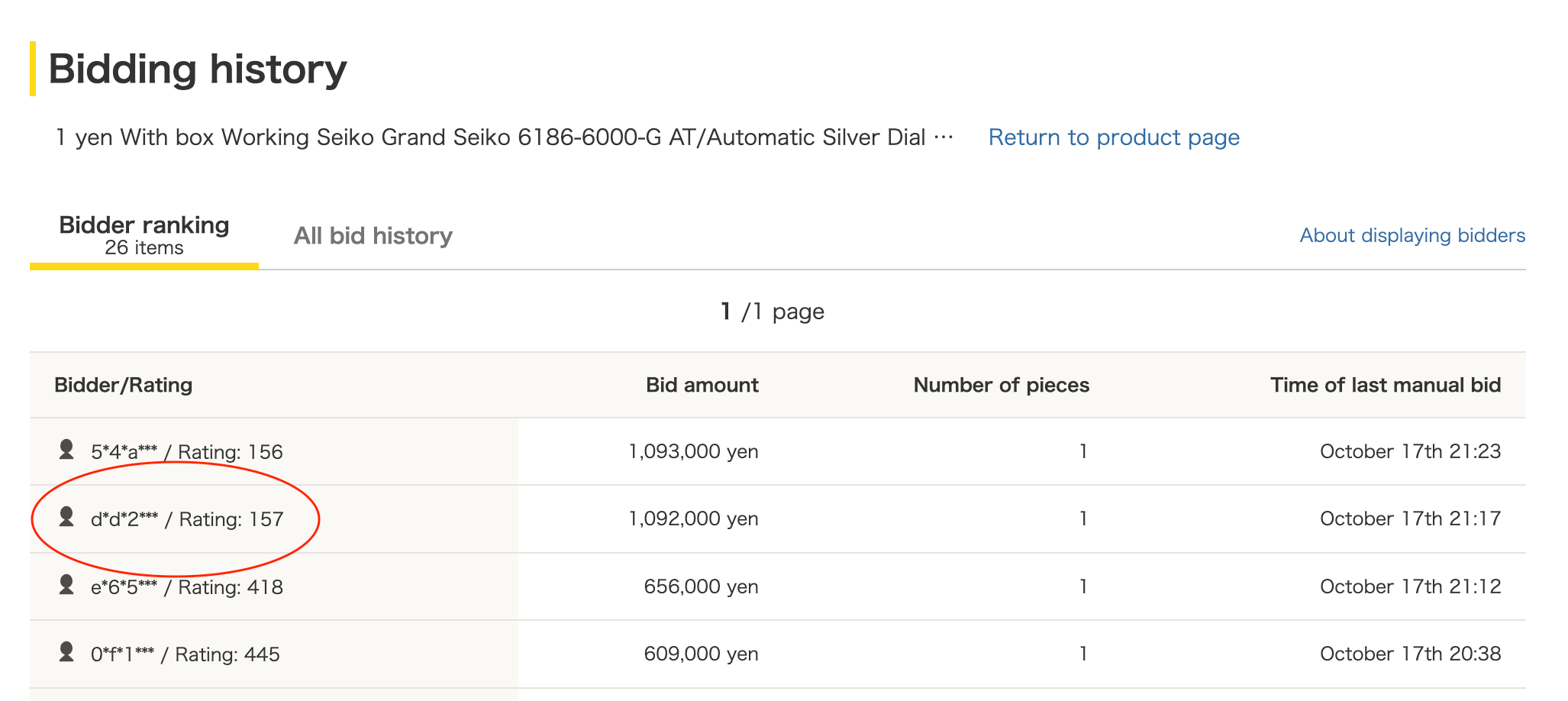
Task: Click the 1,092,000 yen bid amount
Action: click(693, 518)
